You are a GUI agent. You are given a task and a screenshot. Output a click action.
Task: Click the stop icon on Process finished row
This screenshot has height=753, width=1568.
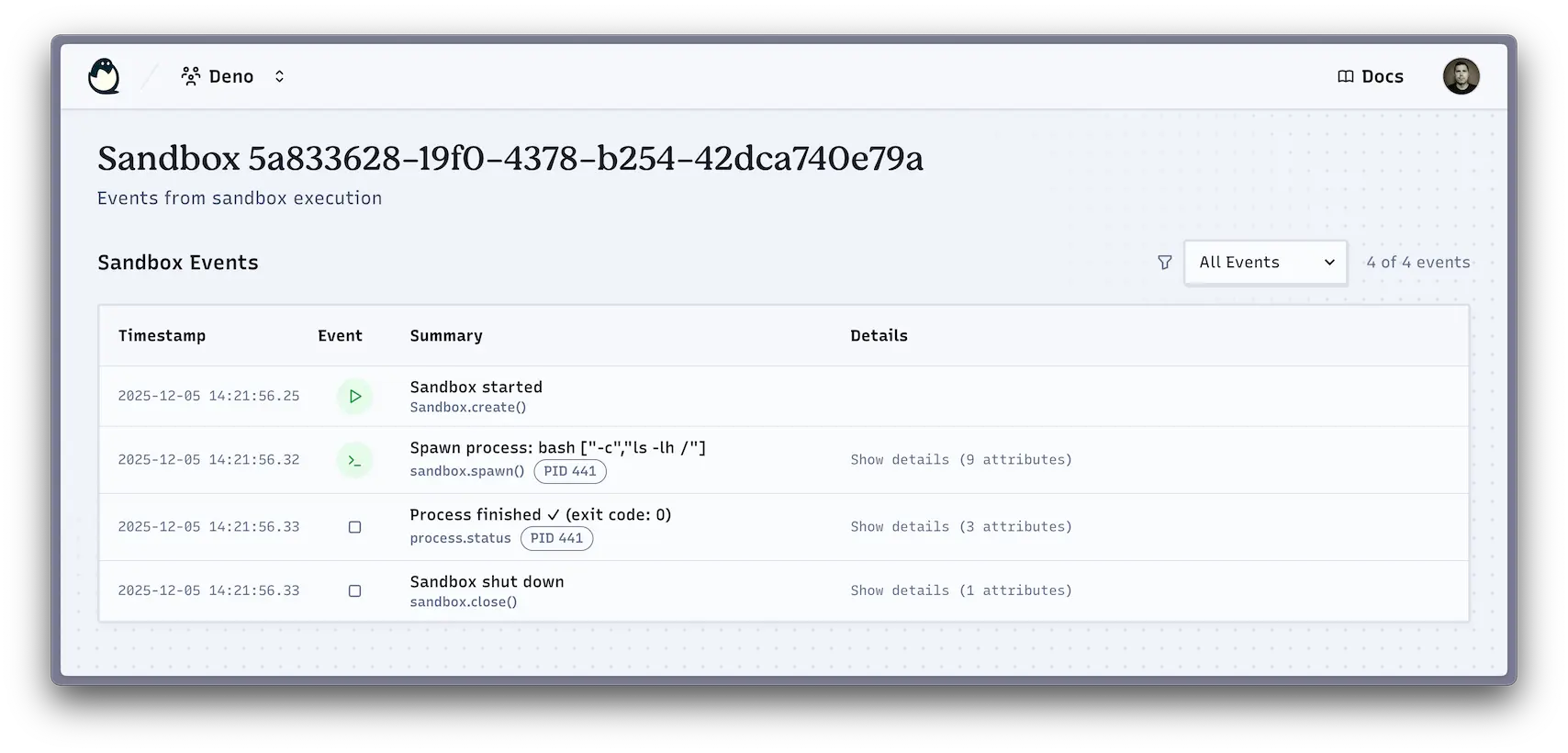pos(355,527)
